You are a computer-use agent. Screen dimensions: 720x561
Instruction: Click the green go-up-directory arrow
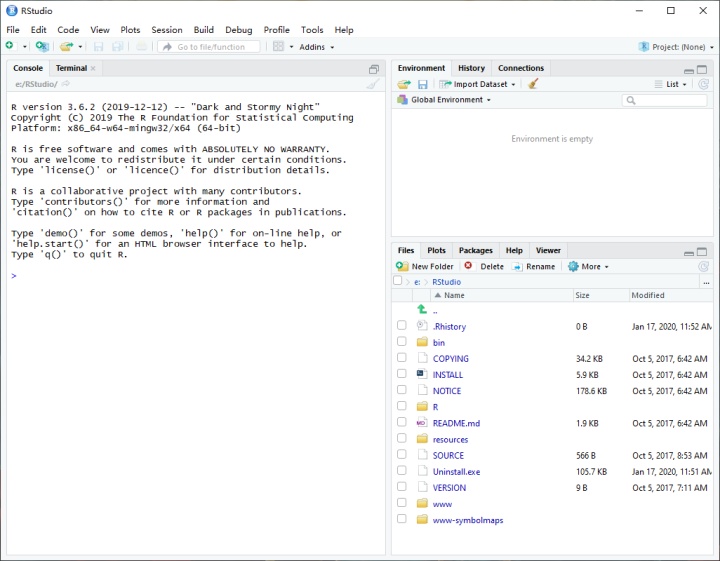pos(422,309)
